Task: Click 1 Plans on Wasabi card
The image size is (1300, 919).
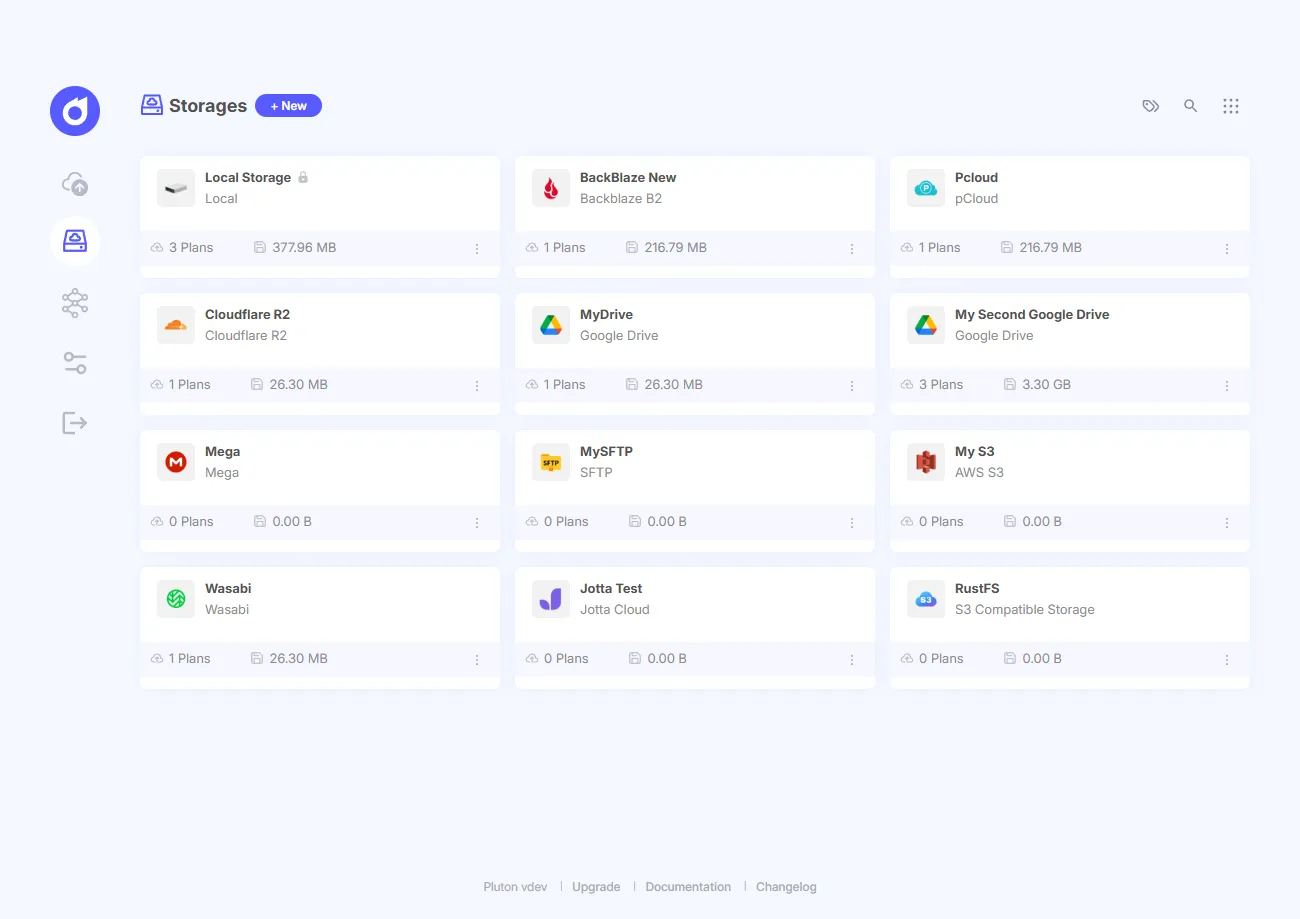Action: (x=190, y=658)
